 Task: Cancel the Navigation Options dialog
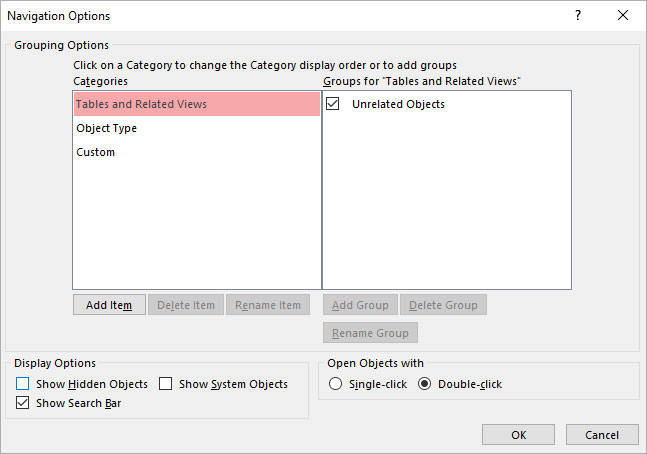click(602, 435)
